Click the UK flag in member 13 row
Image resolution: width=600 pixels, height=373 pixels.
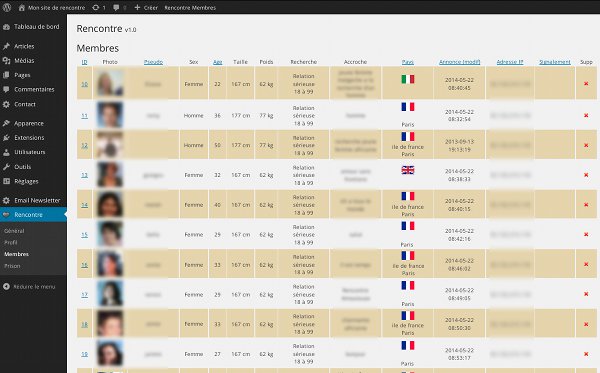(x=408, y=170)
